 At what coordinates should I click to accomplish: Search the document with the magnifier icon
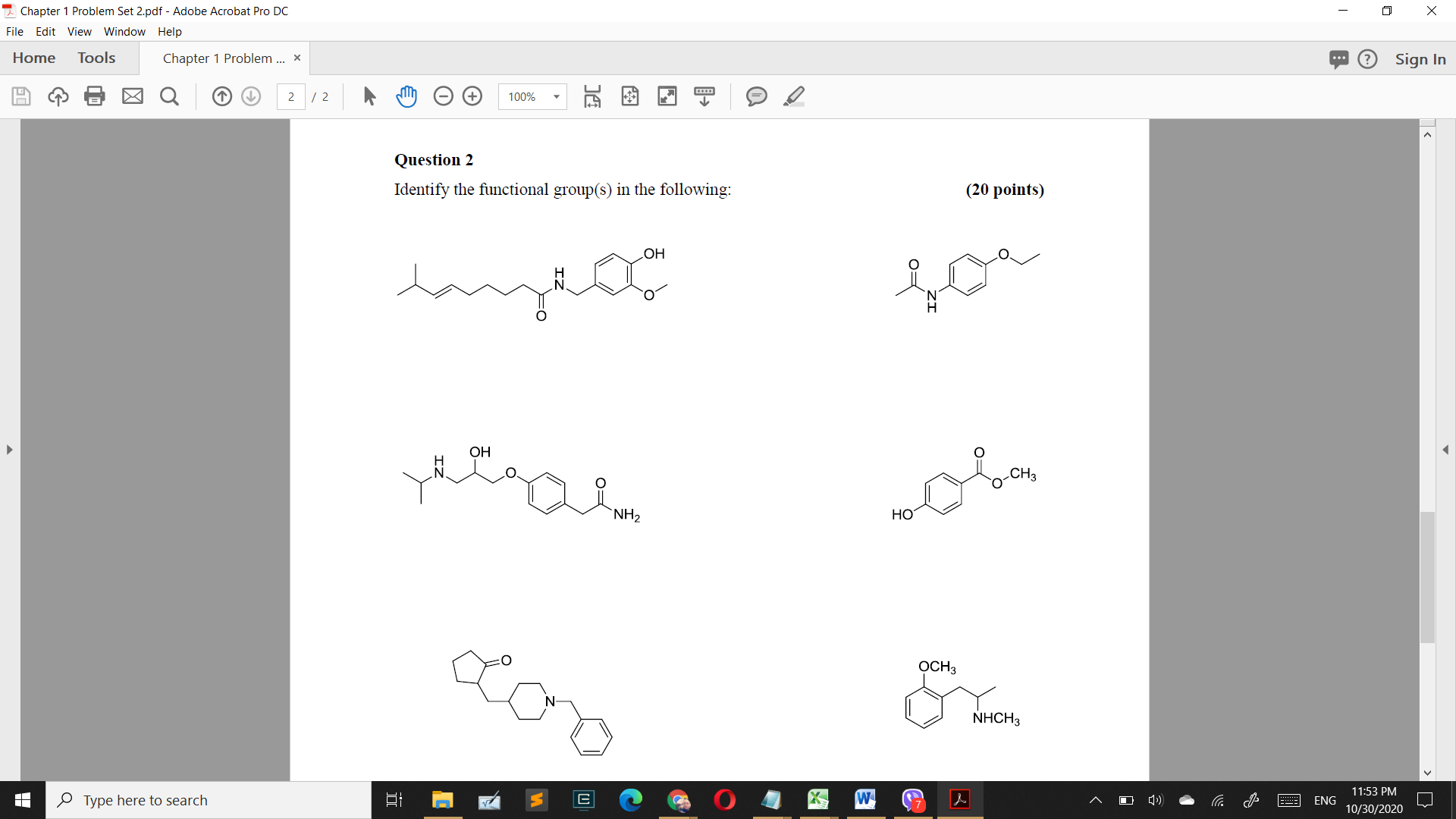point(169,96)
